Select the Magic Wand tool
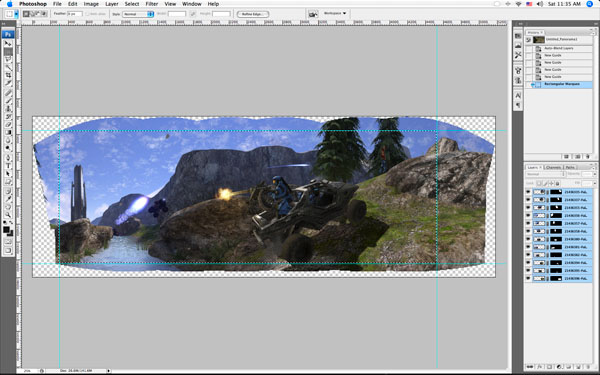The width and height of the screenshot is (600, 375). [8, 67]
